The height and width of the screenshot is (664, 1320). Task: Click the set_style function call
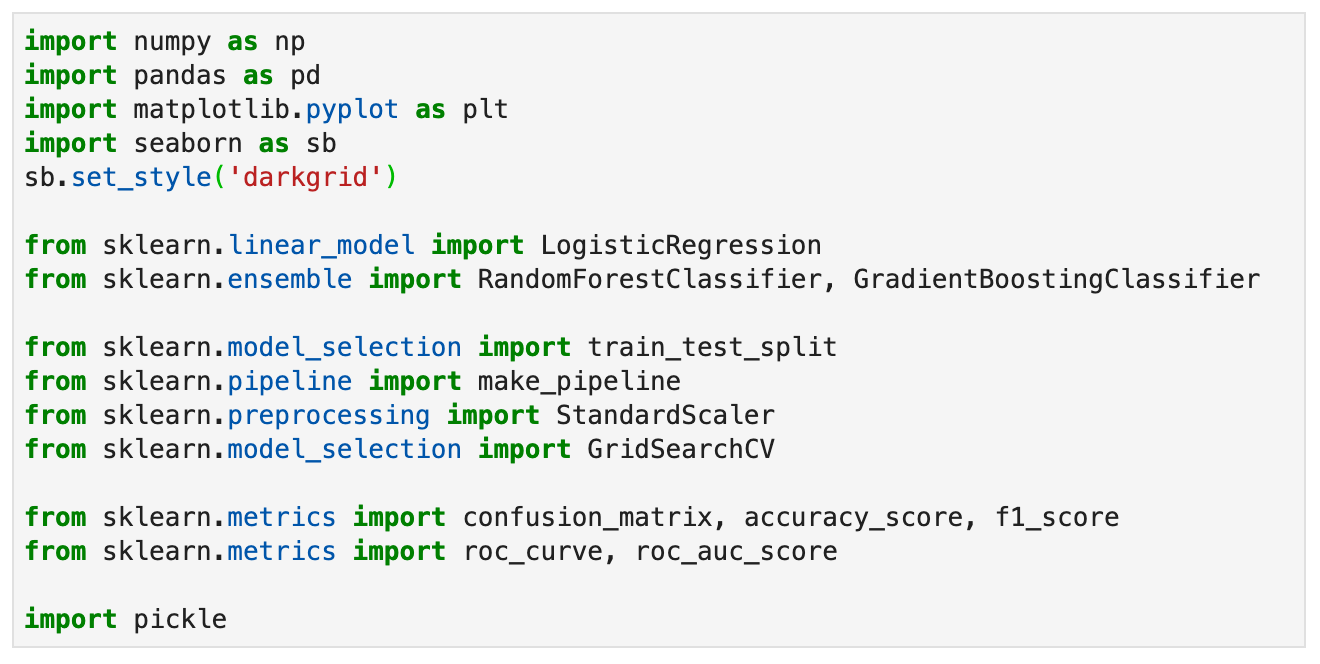tap(126, 177)
